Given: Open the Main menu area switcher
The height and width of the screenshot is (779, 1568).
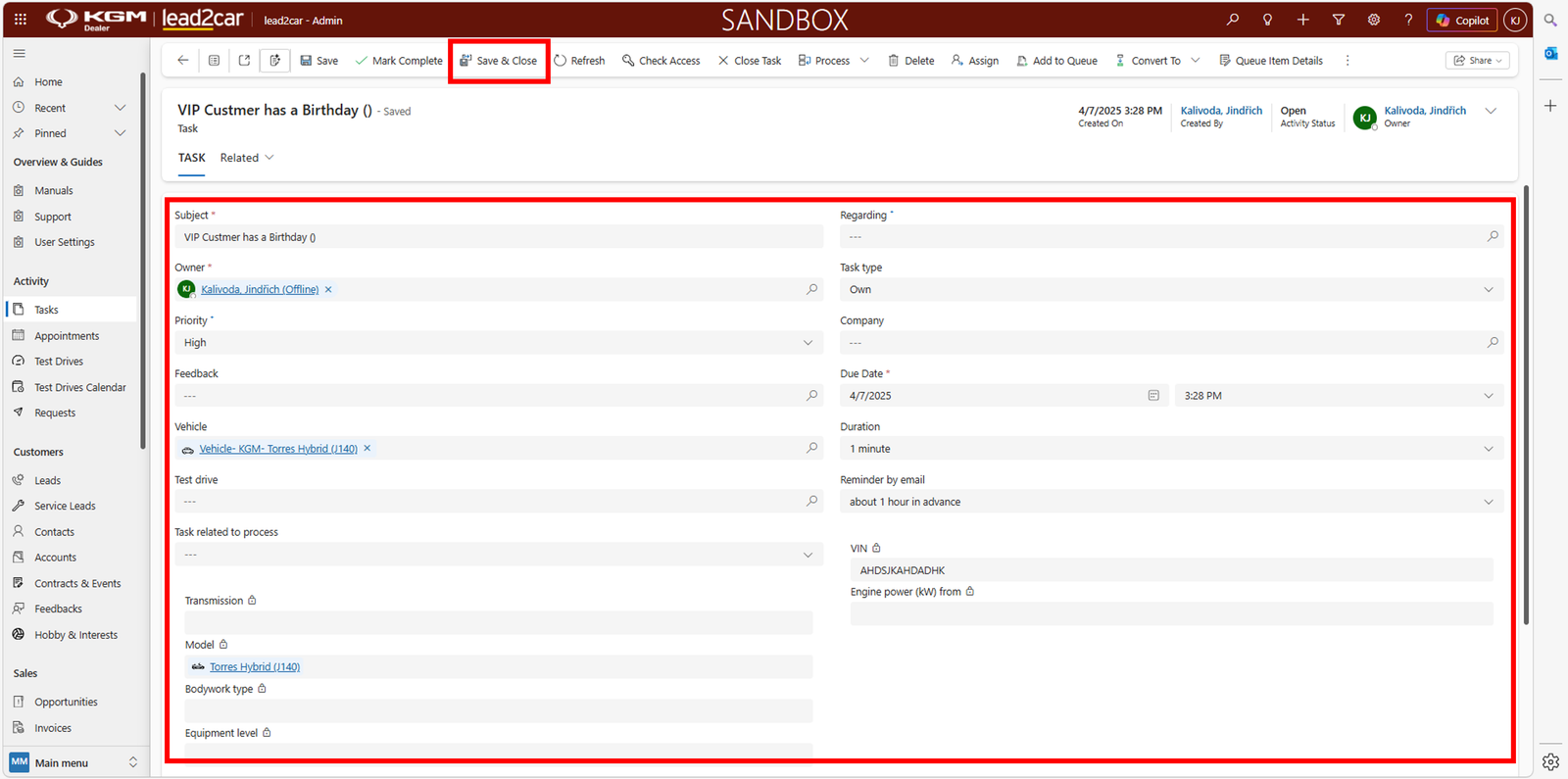Looking at the screenshot, I should click(x=74, y=762).
